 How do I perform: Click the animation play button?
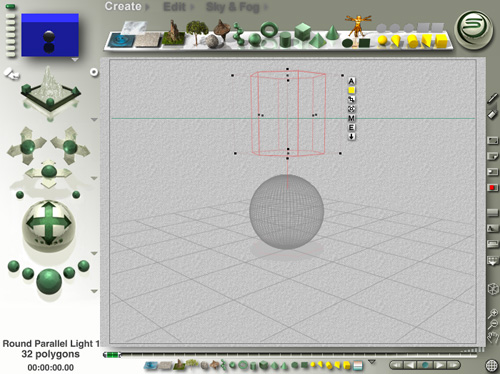point(439,365)
